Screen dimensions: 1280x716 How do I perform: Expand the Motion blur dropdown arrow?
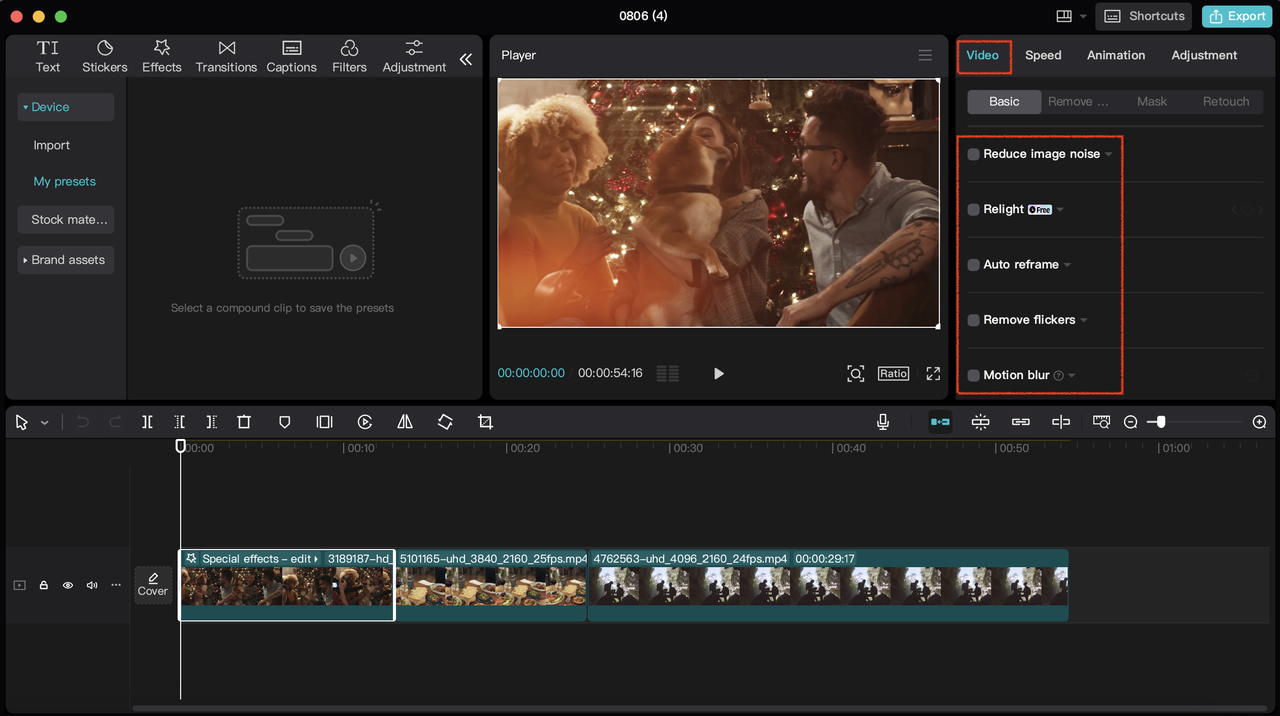(x=1072, y=376)
